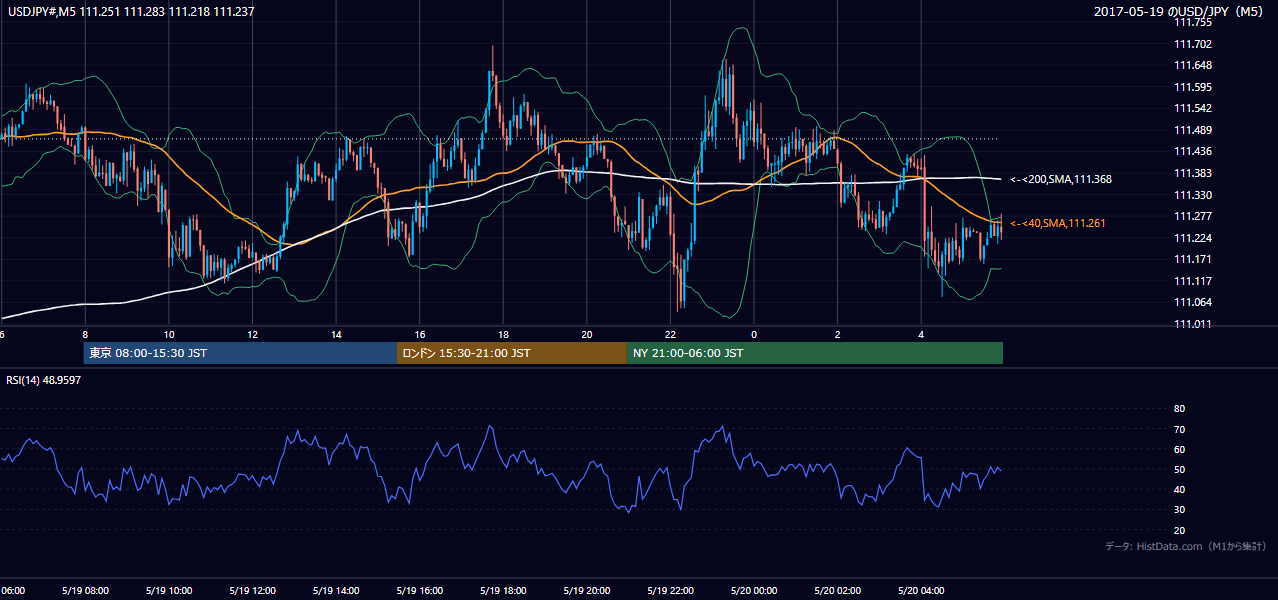Click hour marker 14 under the price chart
The image size is (1278, 600).
click(x=336, y=334)
